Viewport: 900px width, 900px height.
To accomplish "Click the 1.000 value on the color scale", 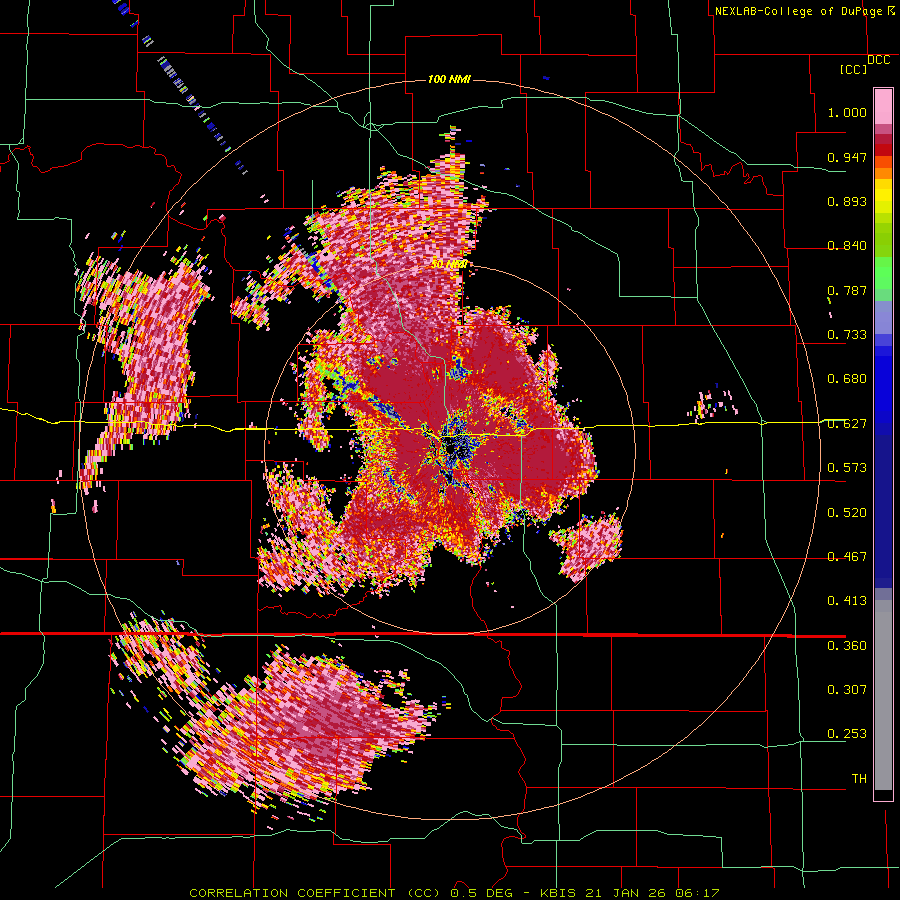I will (847, 112).
